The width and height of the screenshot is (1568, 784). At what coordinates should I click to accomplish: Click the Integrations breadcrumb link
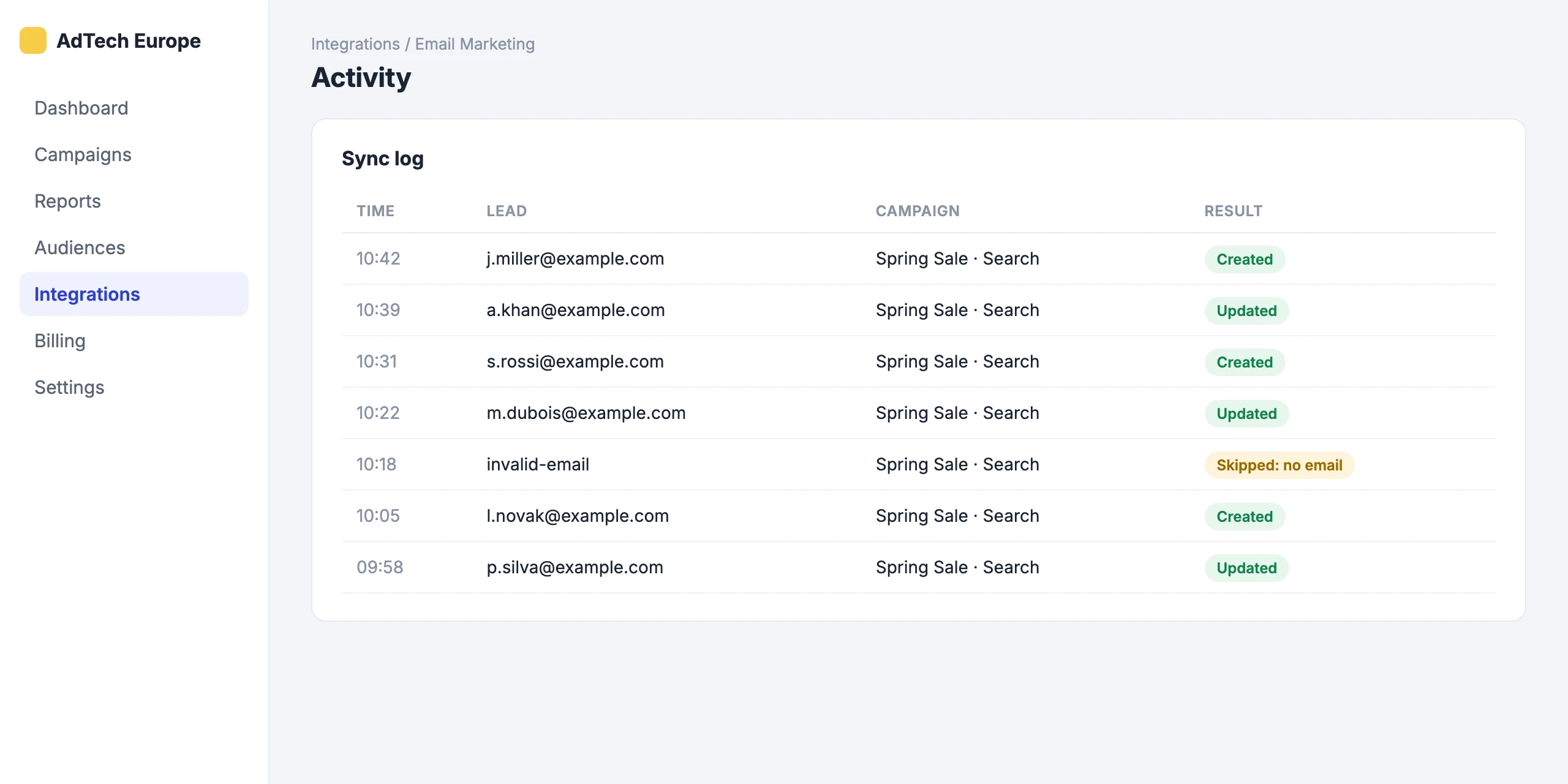coord(355,44)
